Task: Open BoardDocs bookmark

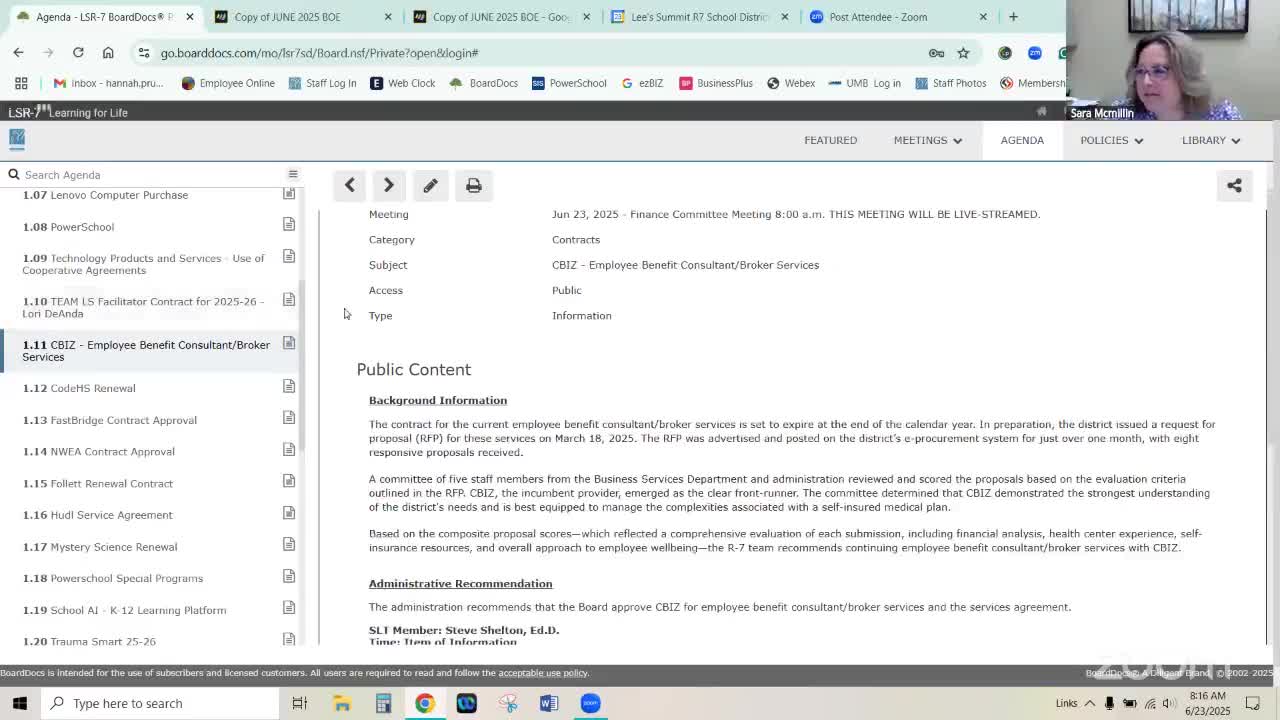Action: pyautogui.click(x=484, y=83)
